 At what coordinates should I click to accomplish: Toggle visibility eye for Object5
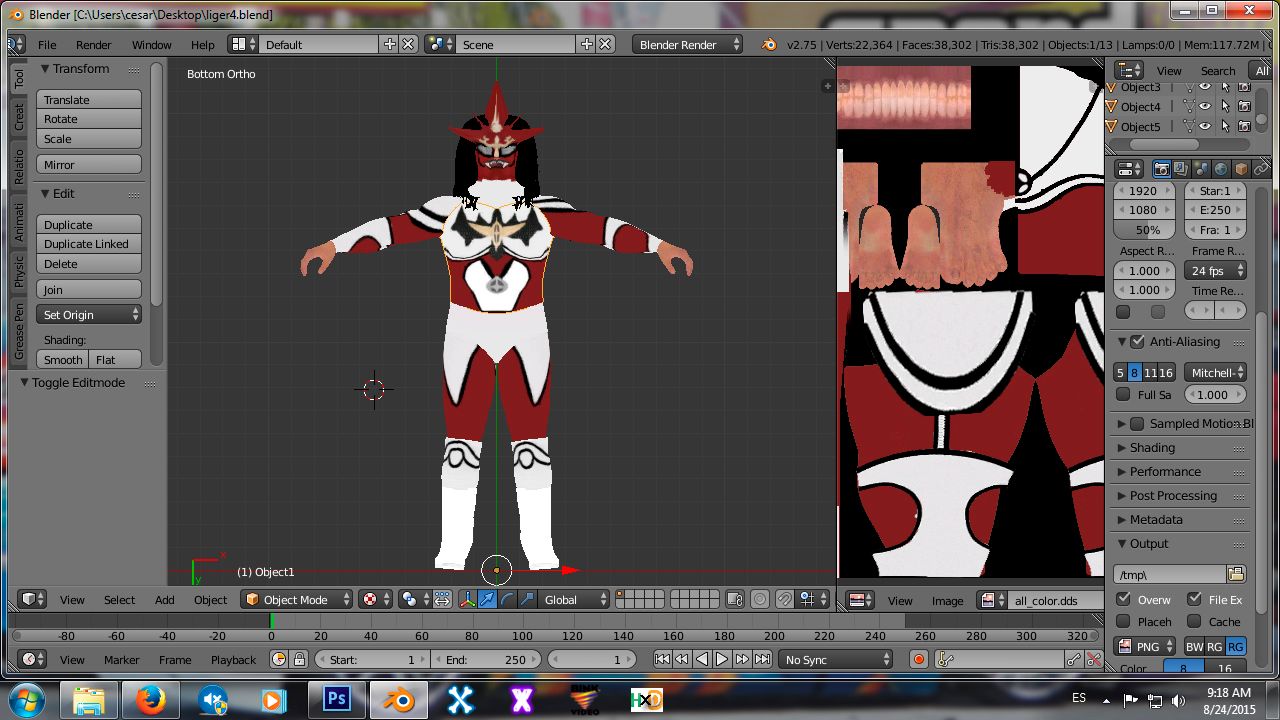(x=1205, y=126)
